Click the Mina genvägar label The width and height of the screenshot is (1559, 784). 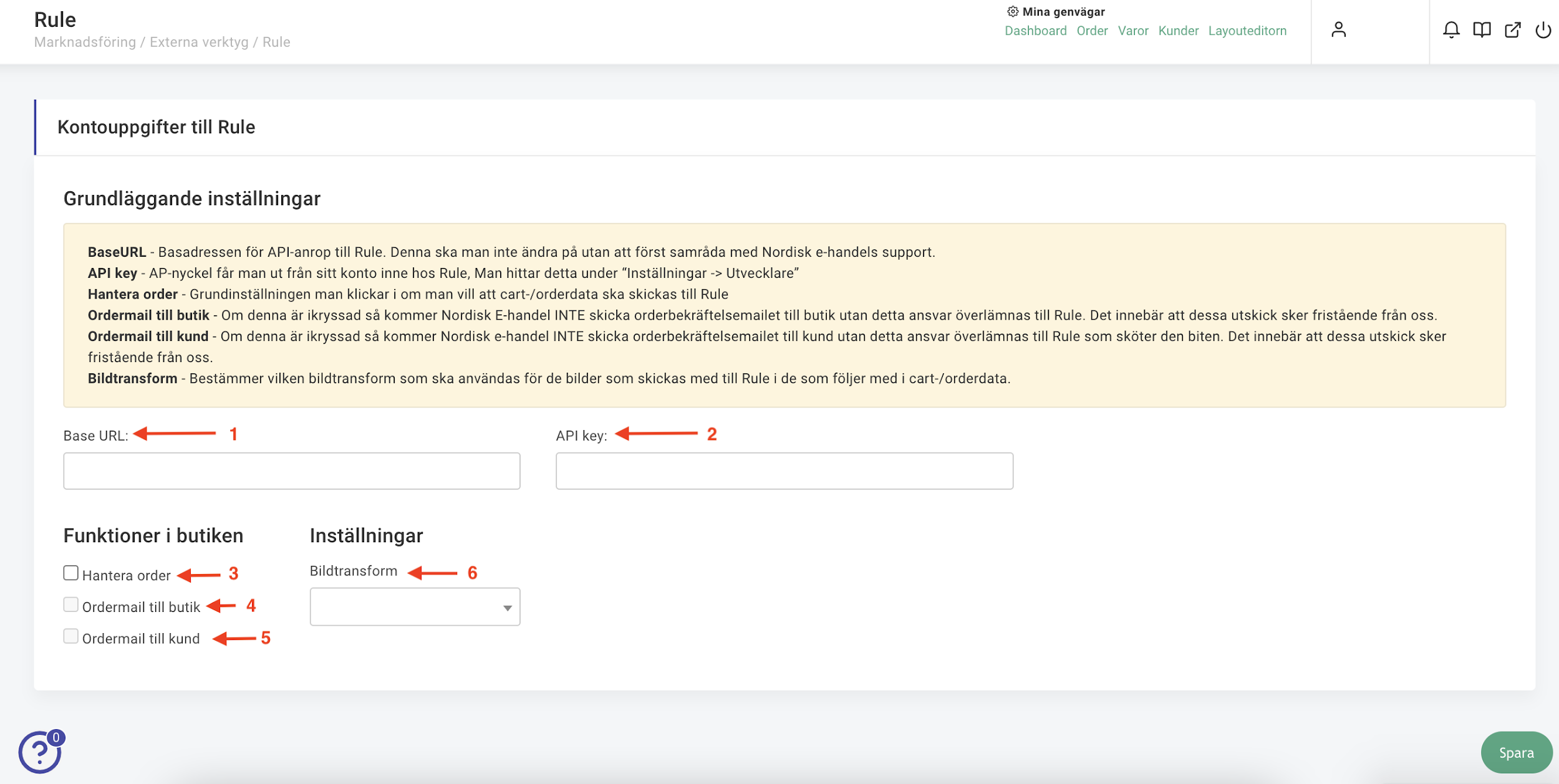pyautogui.click(x=1063, y=11)
